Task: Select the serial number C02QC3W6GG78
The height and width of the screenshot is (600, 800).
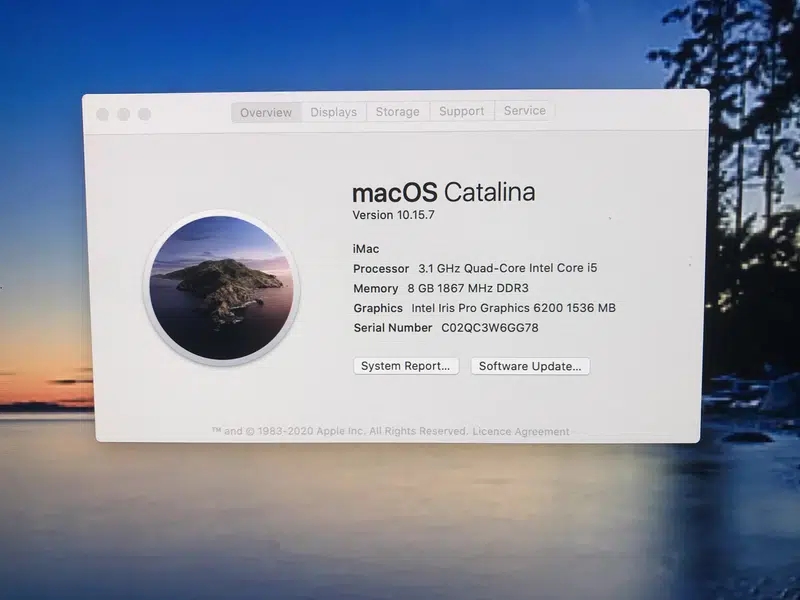Action: (490, 328)
